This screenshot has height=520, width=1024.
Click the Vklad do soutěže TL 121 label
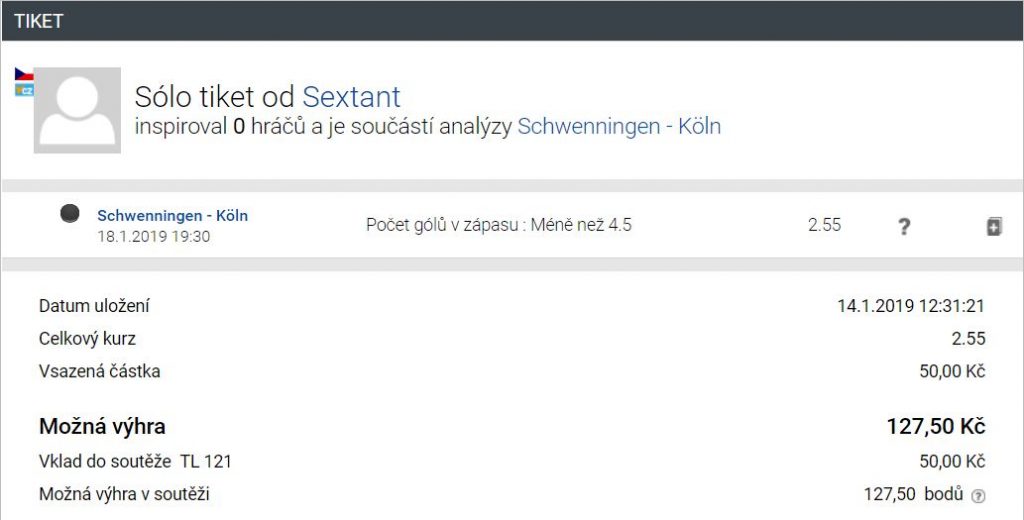(x=135, y=461)
